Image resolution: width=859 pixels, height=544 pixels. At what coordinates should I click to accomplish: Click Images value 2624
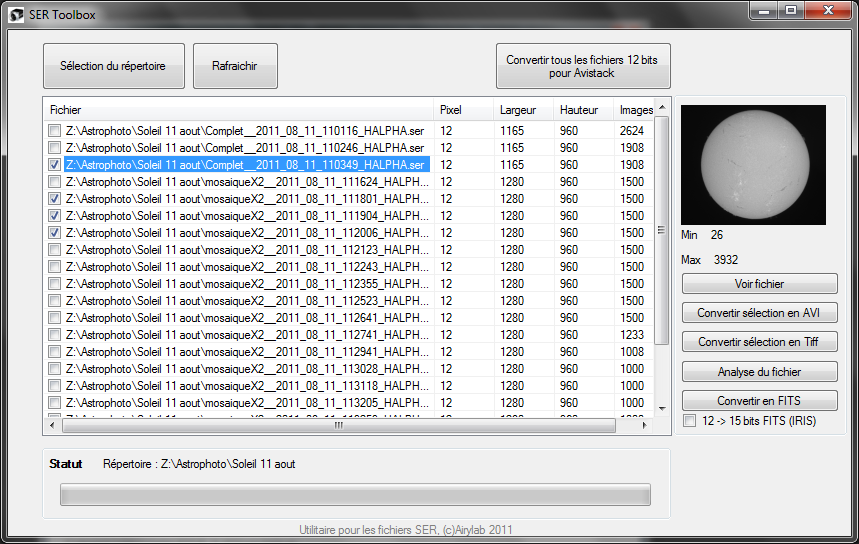pyautogui.click(x=632, y=130)
